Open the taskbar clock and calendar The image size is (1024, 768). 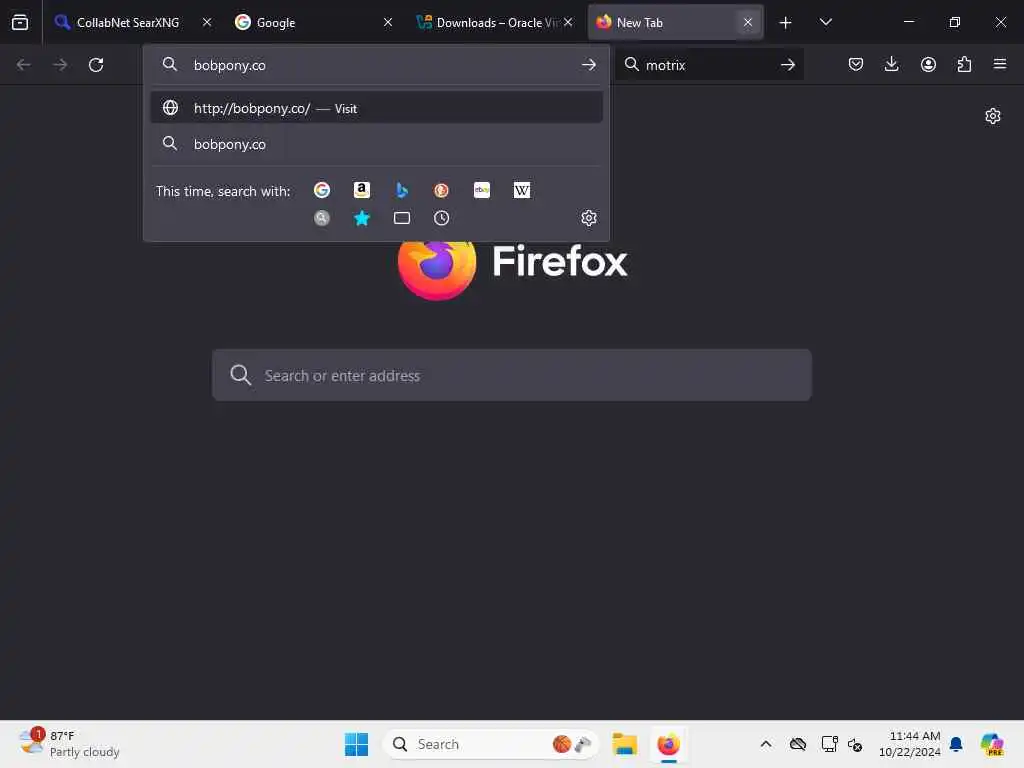point(909,744)
